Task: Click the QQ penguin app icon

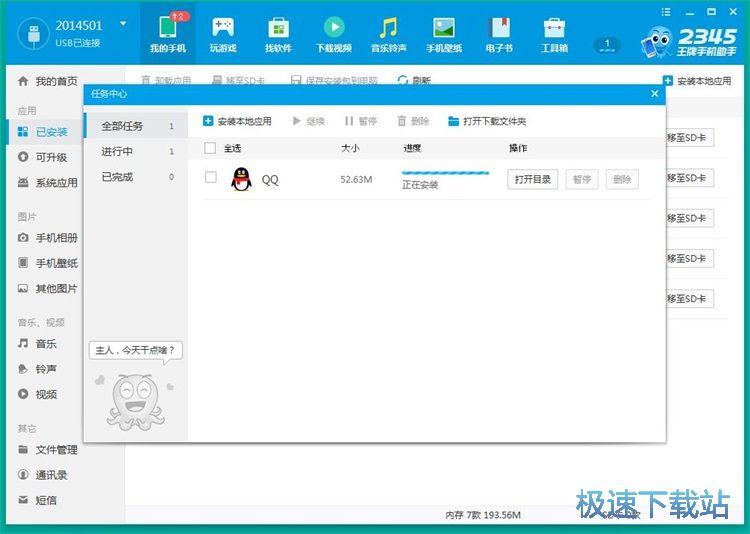Action: coord(242,179)
